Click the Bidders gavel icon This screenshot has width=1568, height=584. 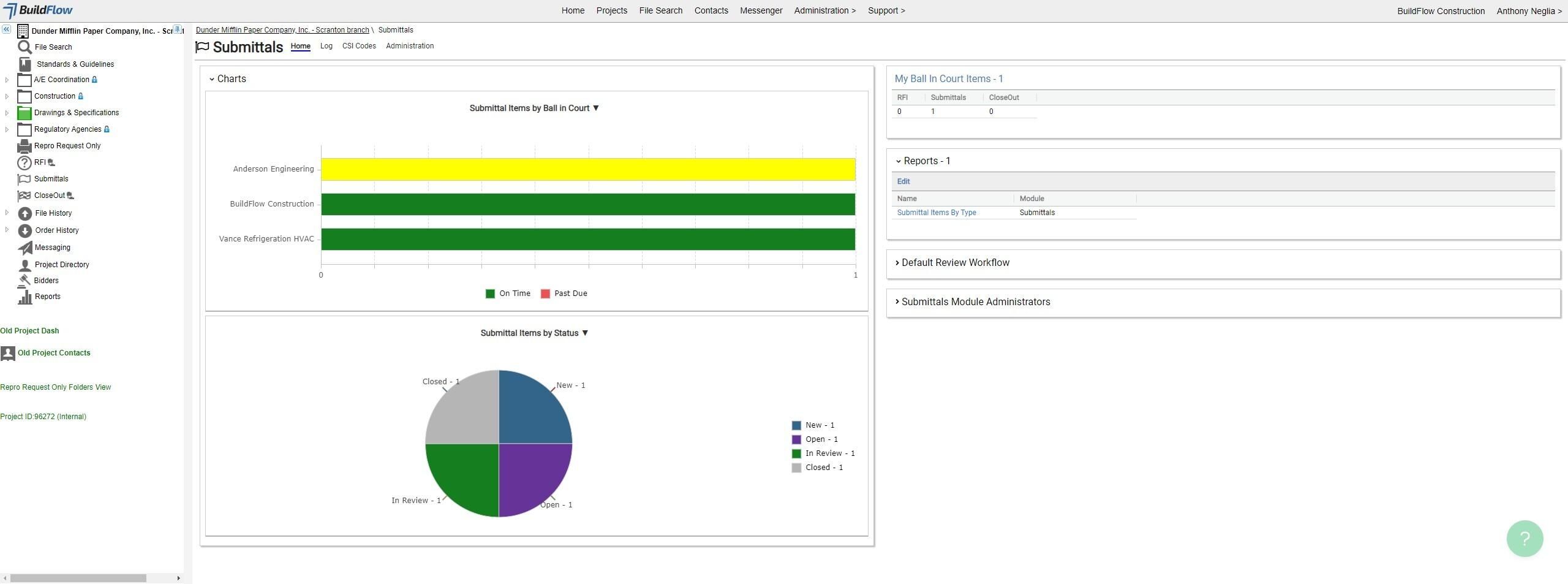coord(24,280)
